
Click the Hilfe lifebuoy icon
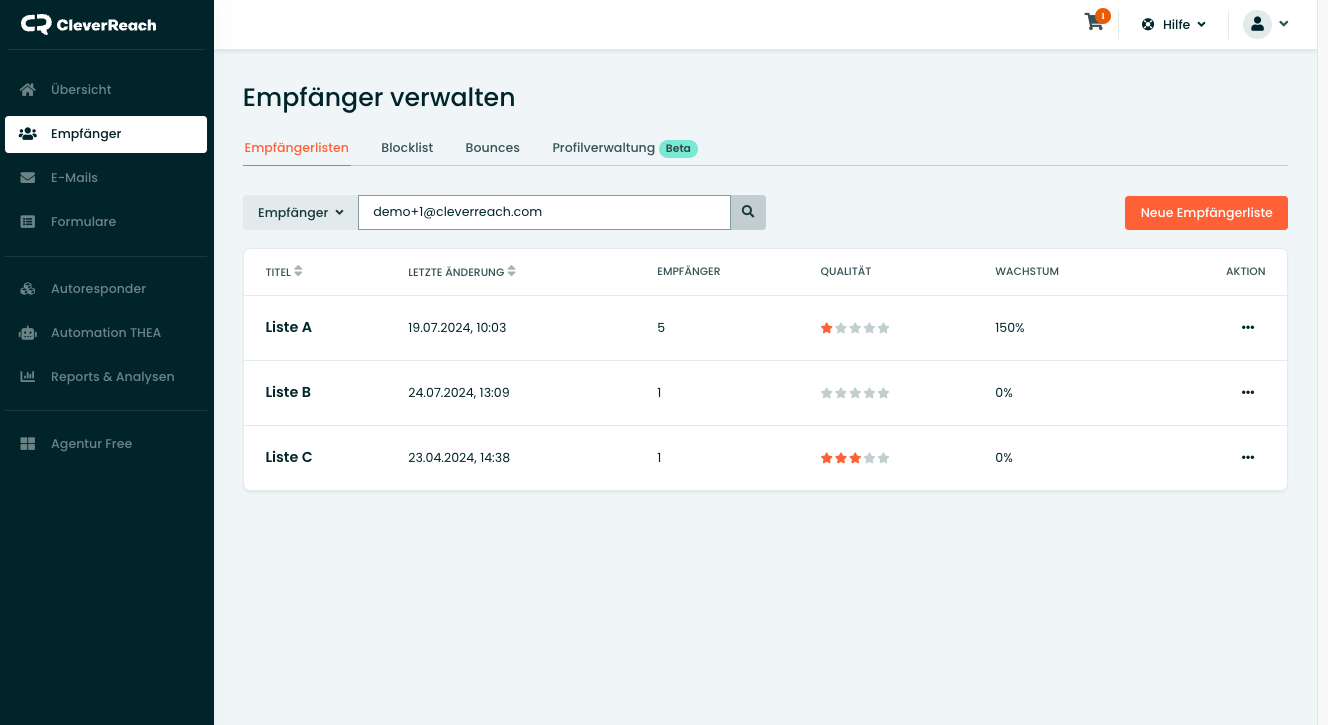[1148, 24]
